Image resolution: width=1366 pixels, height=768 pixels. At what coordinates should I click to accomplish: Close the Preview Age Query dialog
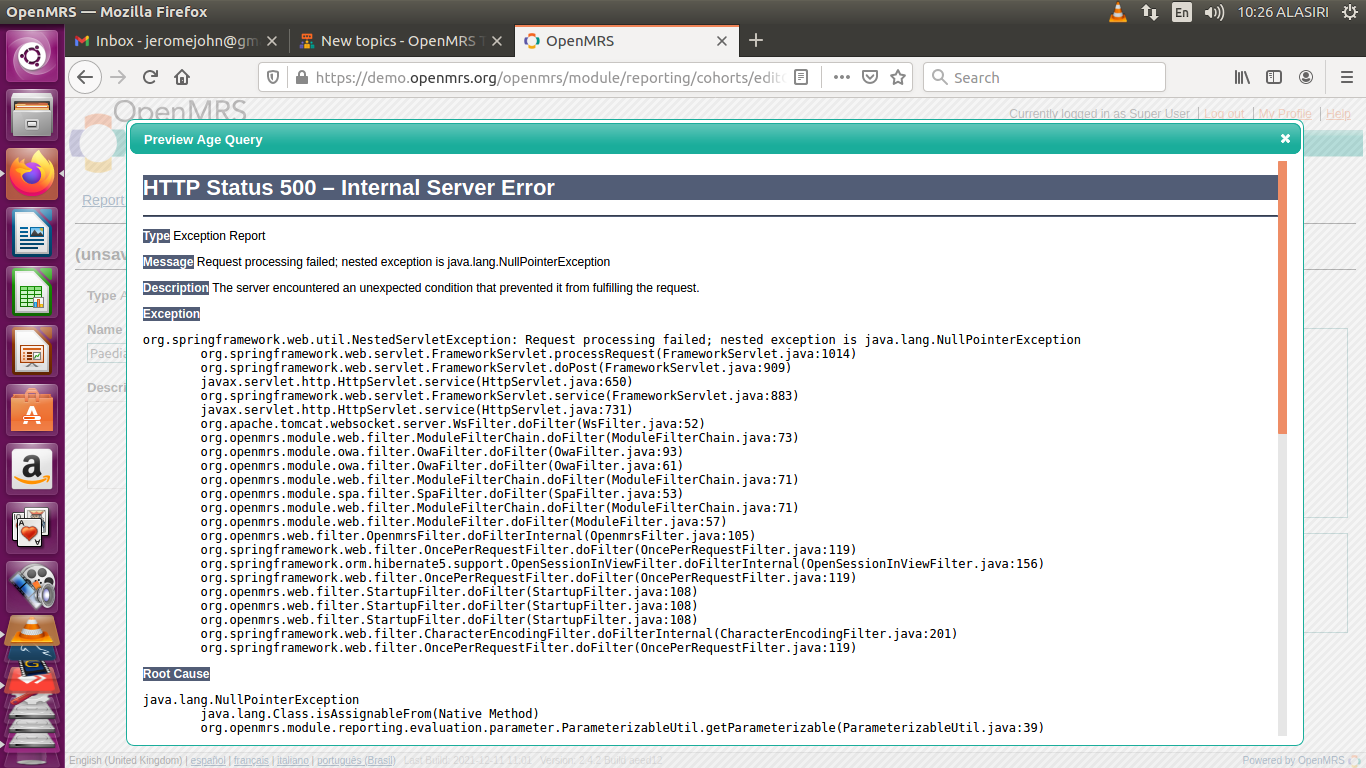pos(1285,139)
